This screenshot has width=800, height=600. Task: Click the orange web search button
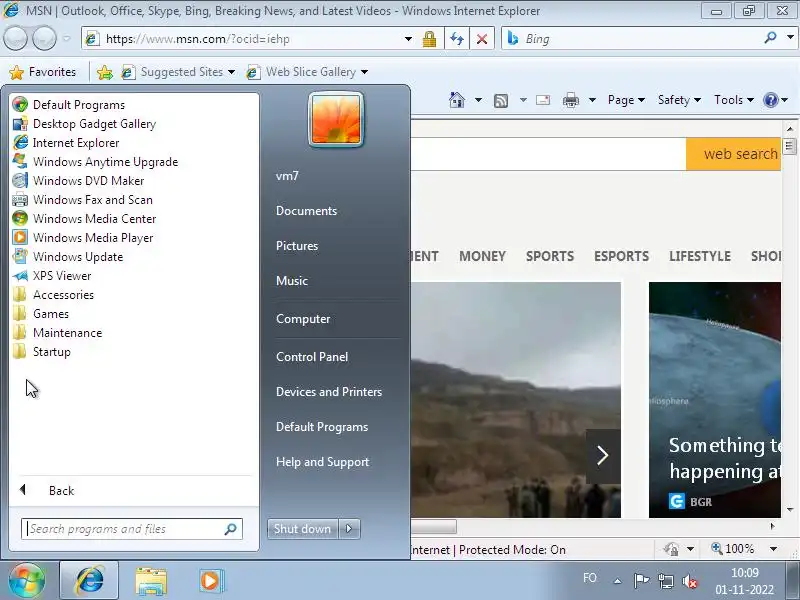734,154
